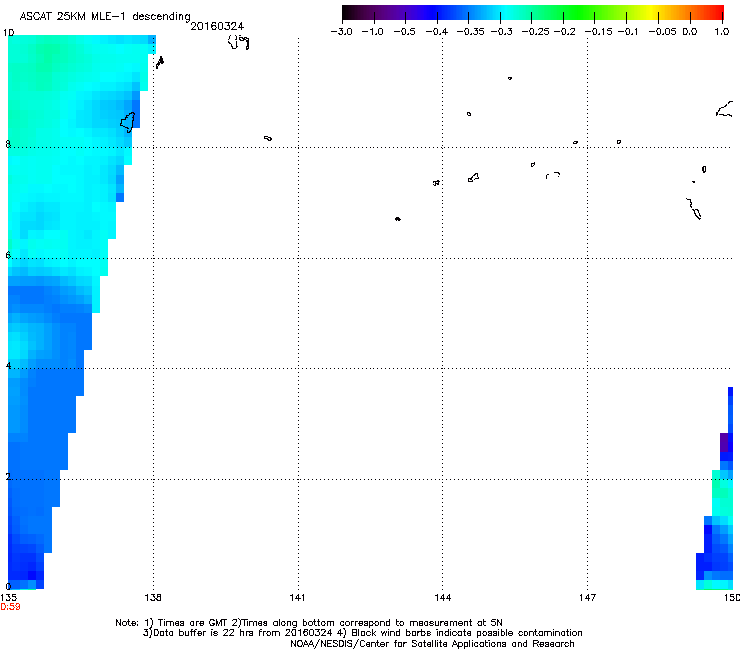Click the longitude label 141
This screenshot has width=740, height=650.
click(x=297, y=598)
